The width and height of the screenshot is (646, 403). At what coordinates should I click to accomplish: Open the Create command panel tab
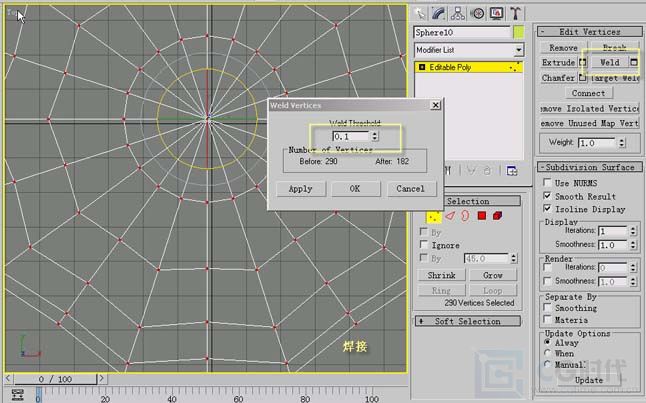[420, 14]
